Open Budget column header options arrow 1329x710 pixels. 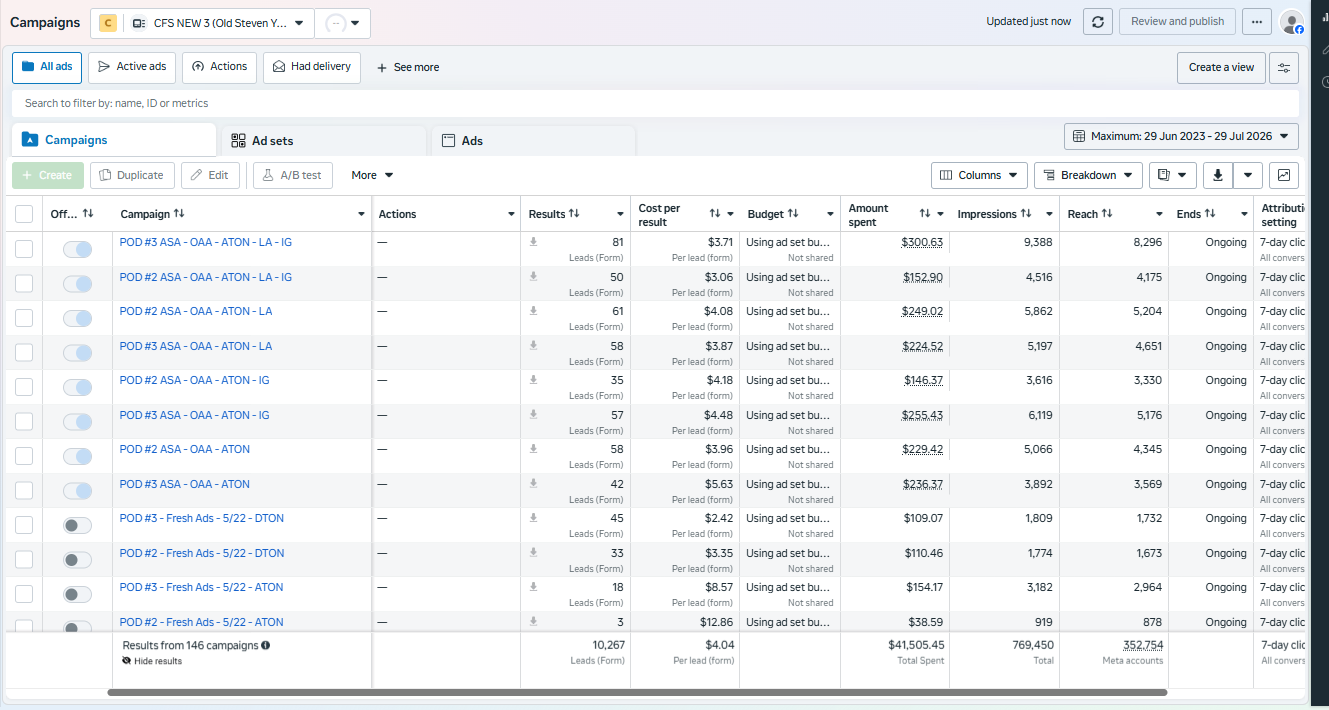830,214
